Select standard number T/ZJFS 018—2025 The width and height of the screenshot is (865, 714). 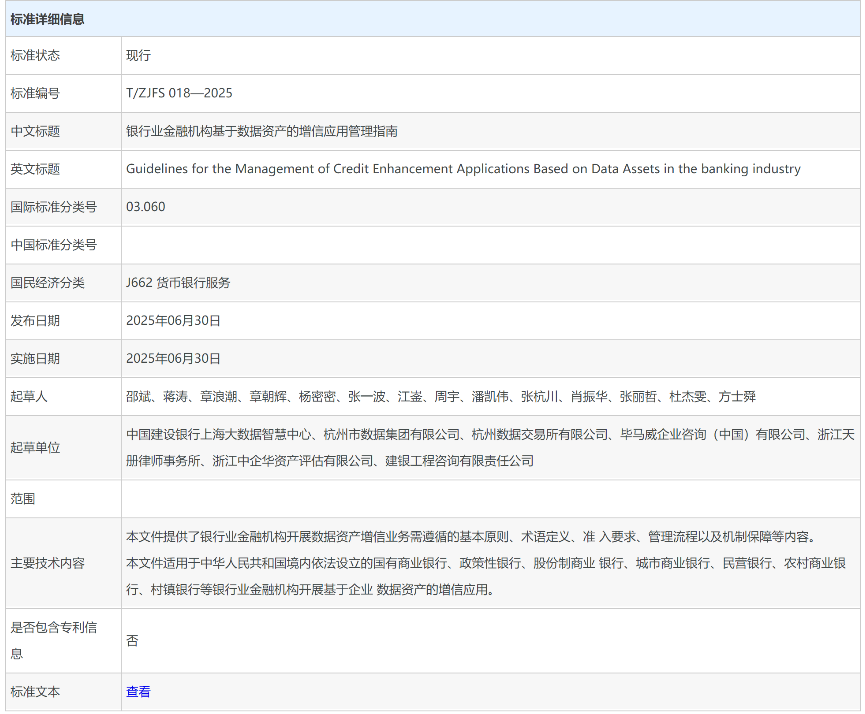(x=179, y=93)
